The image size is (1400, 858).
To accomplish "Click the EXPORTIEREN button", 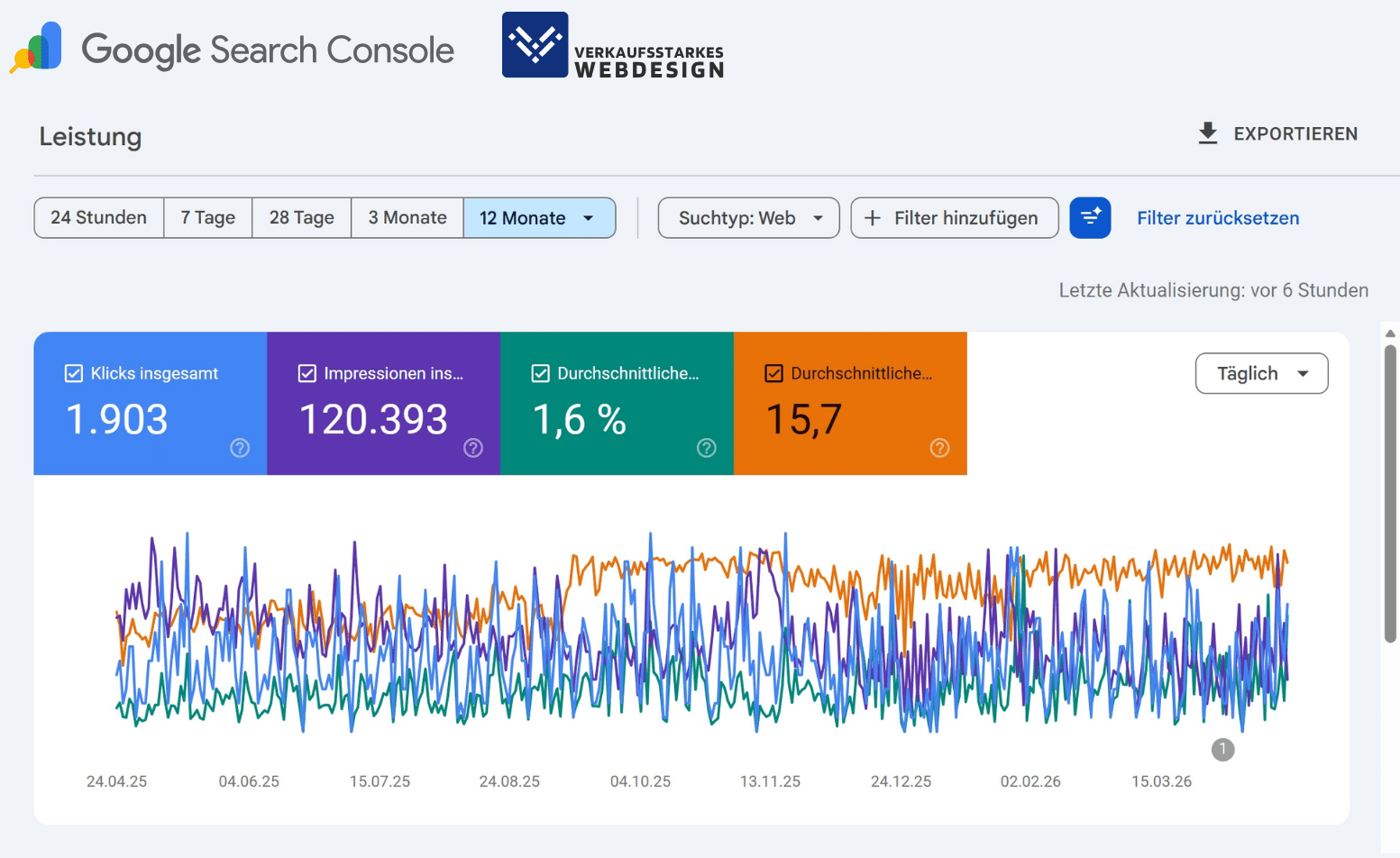I will click(1296, 133).
